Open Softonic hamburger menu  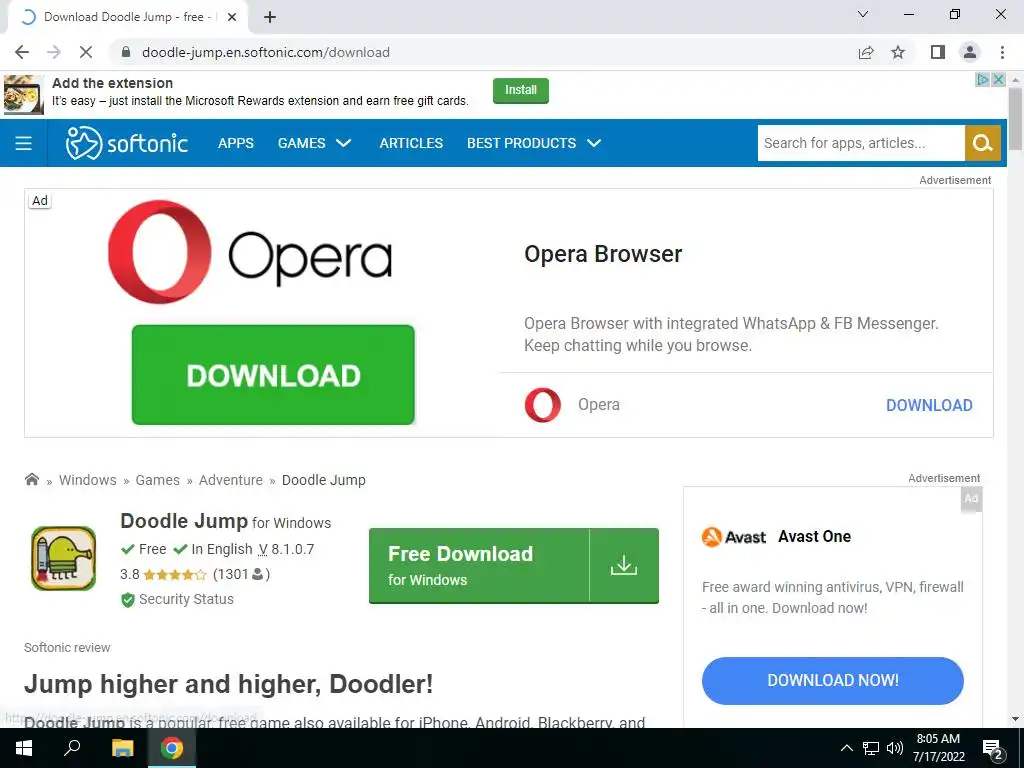pos(24,143)
